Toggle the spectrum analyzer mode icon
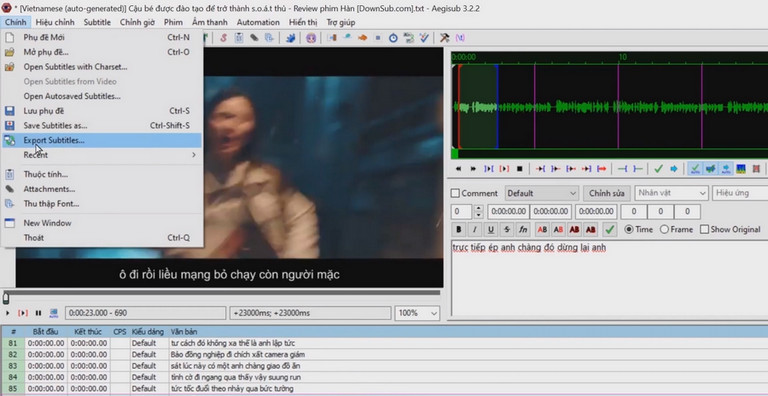 pyautogui.click(x=741, y=169)
